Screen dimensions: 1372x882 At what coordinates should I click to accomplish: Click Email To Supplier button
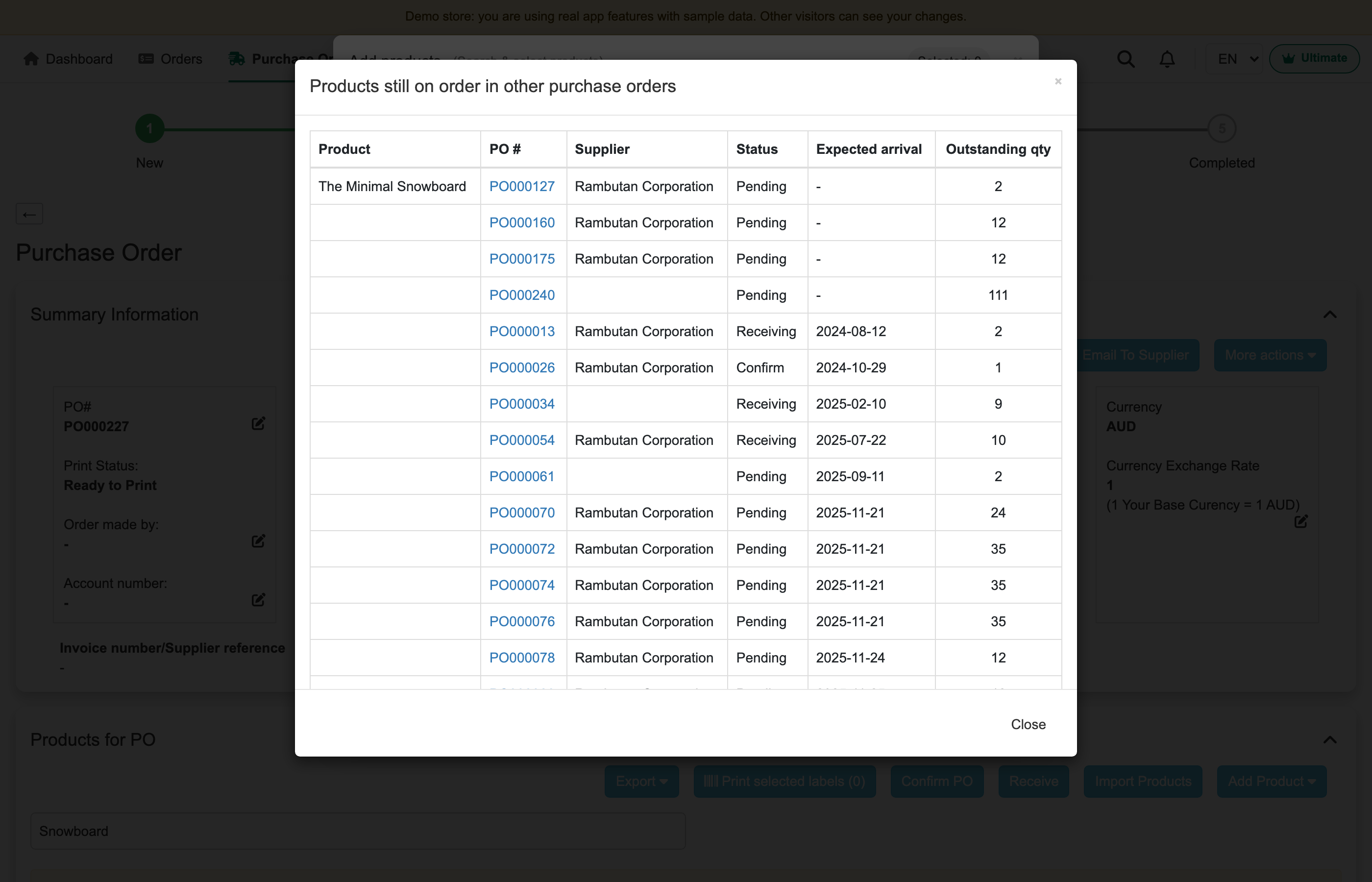point(1136,355)
